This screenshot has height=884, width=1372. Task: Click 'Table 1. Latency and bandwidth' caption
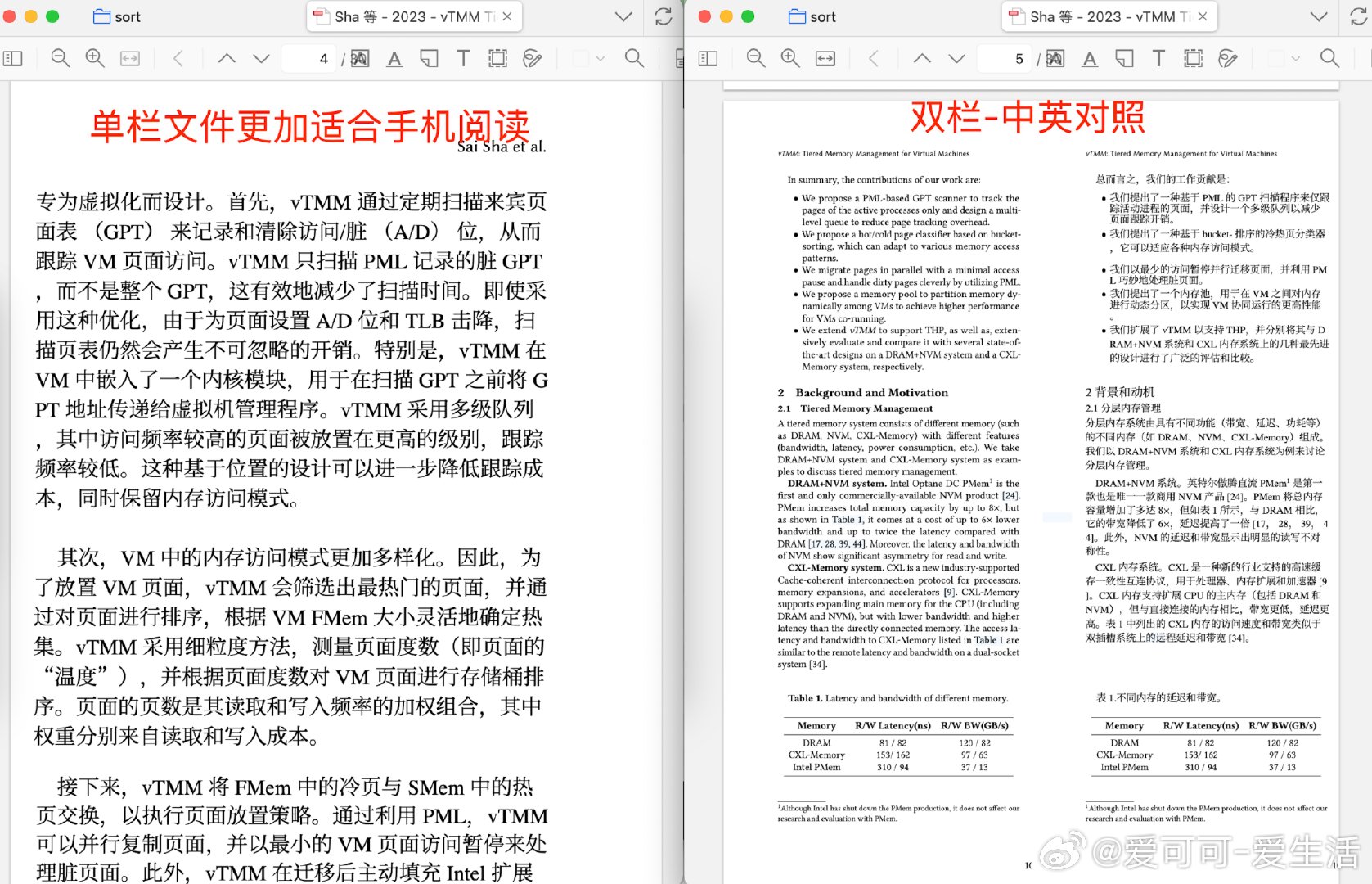pyautogui.click(x=897, y=698)
